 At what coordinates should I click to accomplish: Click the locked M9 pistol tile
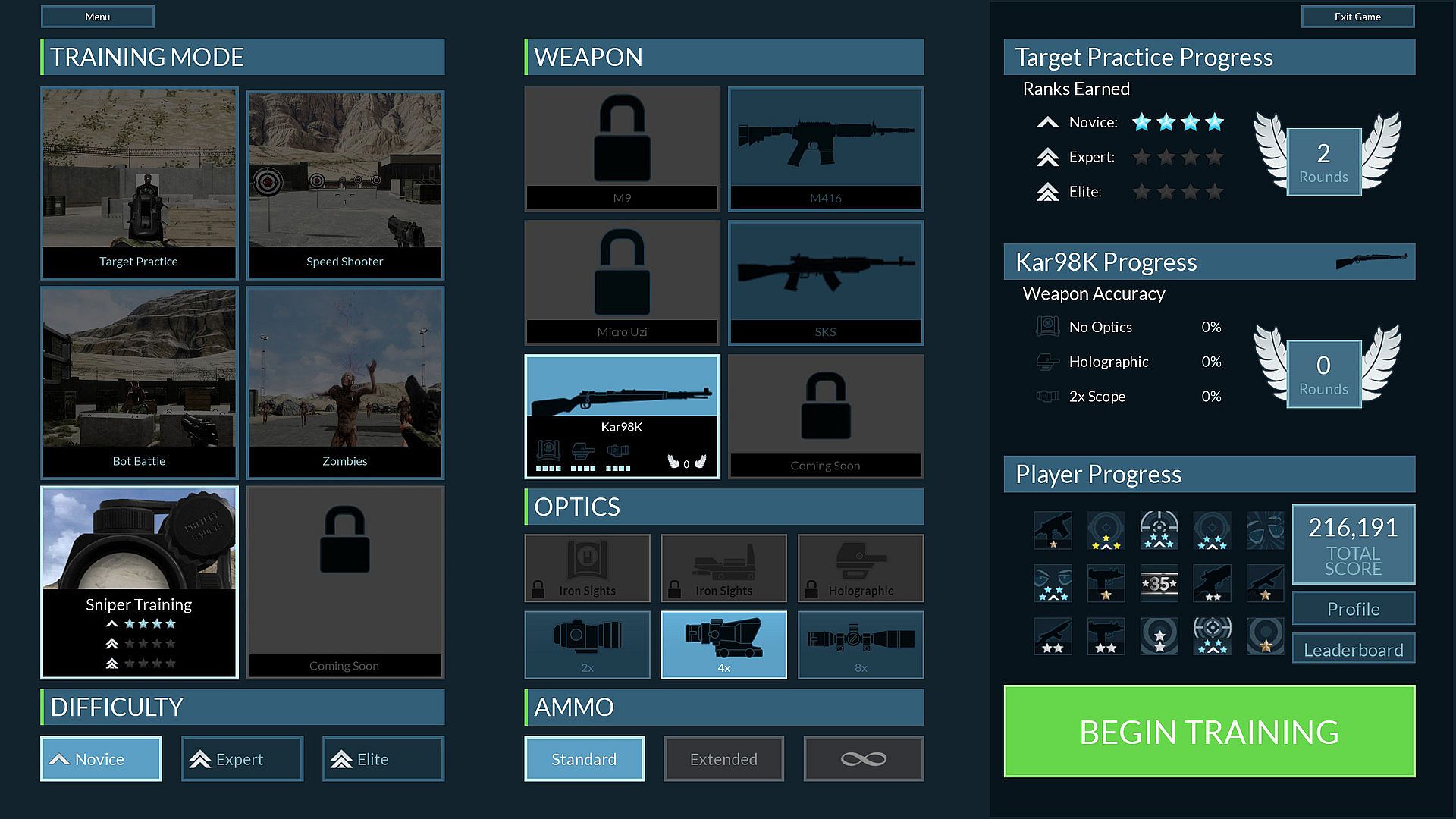point(622,149)
